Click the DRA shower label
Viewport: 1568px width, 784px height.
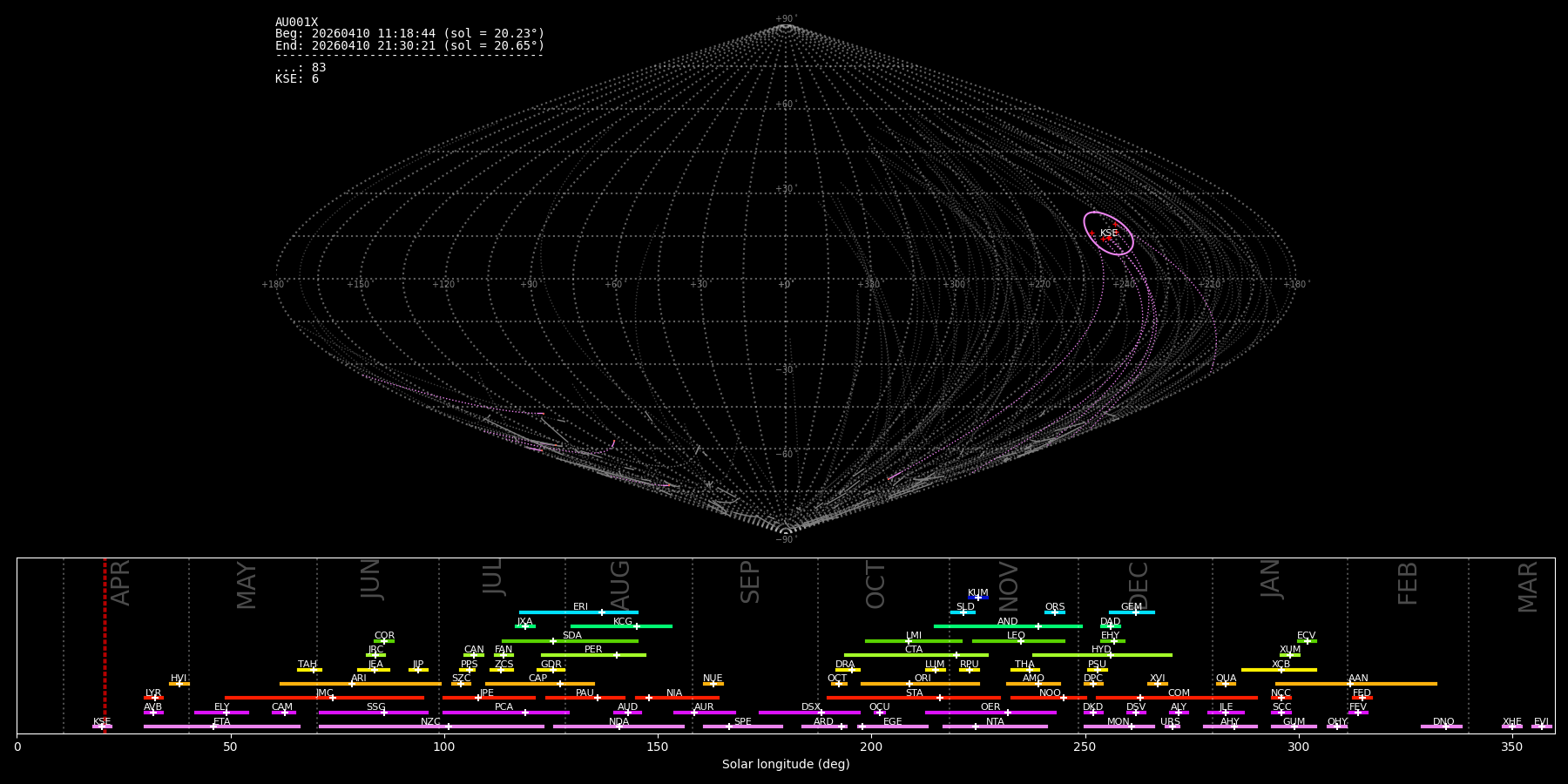coord(845,665)
